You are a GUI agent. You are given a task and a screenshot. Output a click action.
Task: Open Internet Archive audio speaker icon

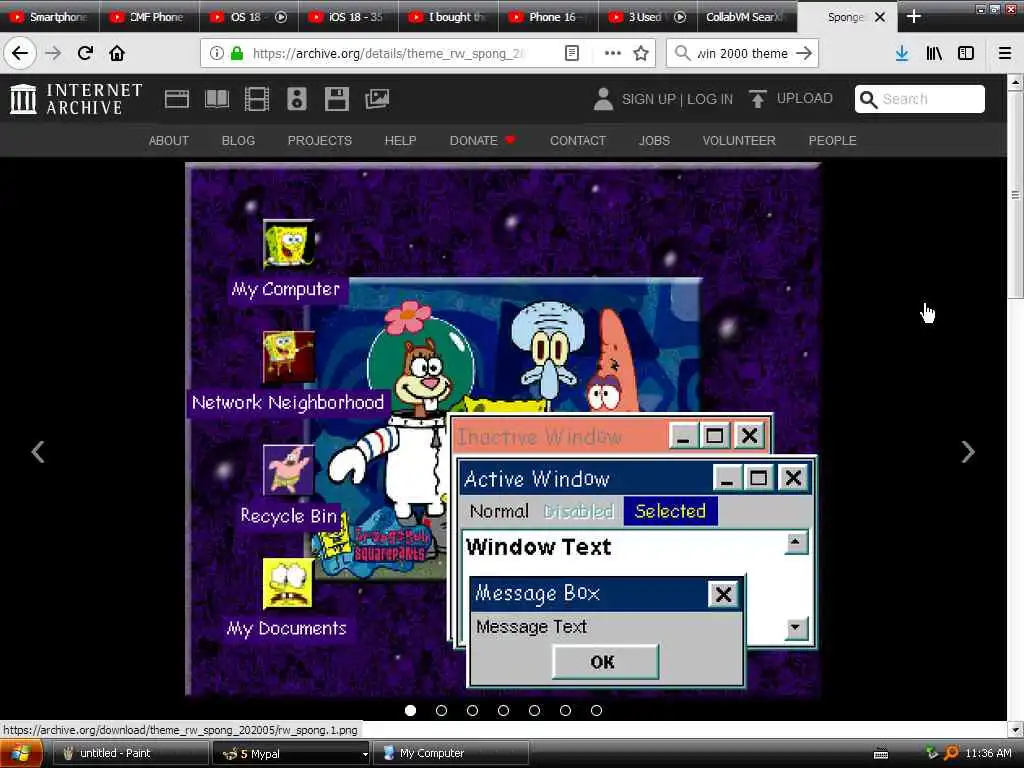296,99
